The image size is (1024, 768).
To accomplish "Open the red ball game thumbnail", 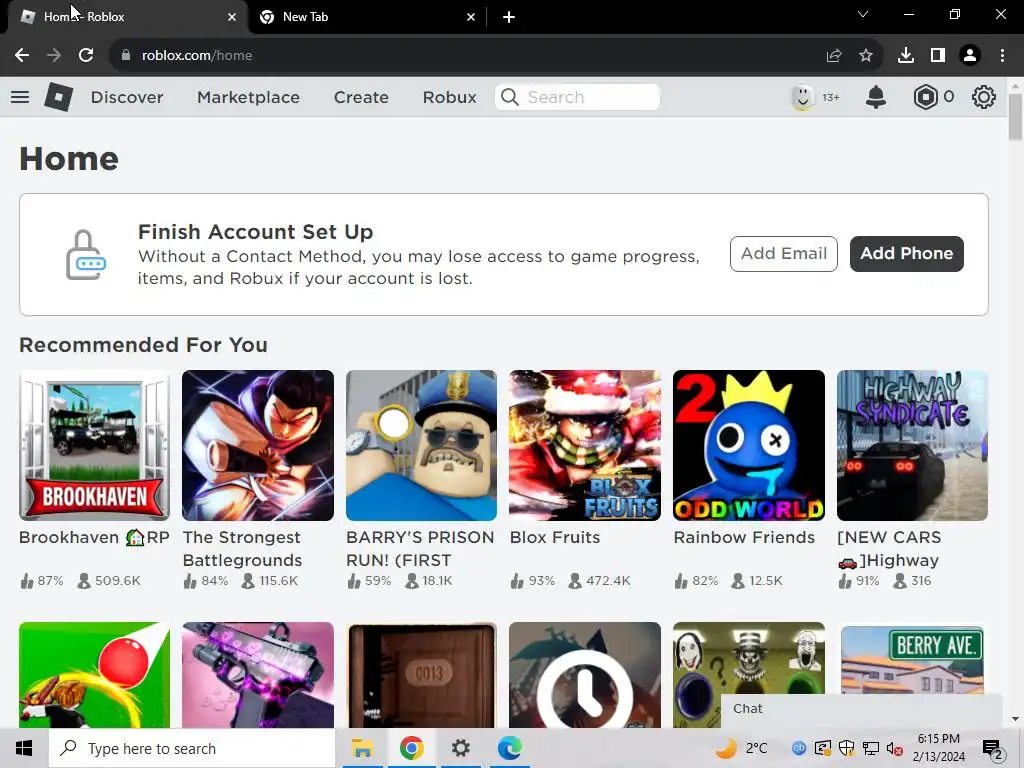I will click(94, 675).
